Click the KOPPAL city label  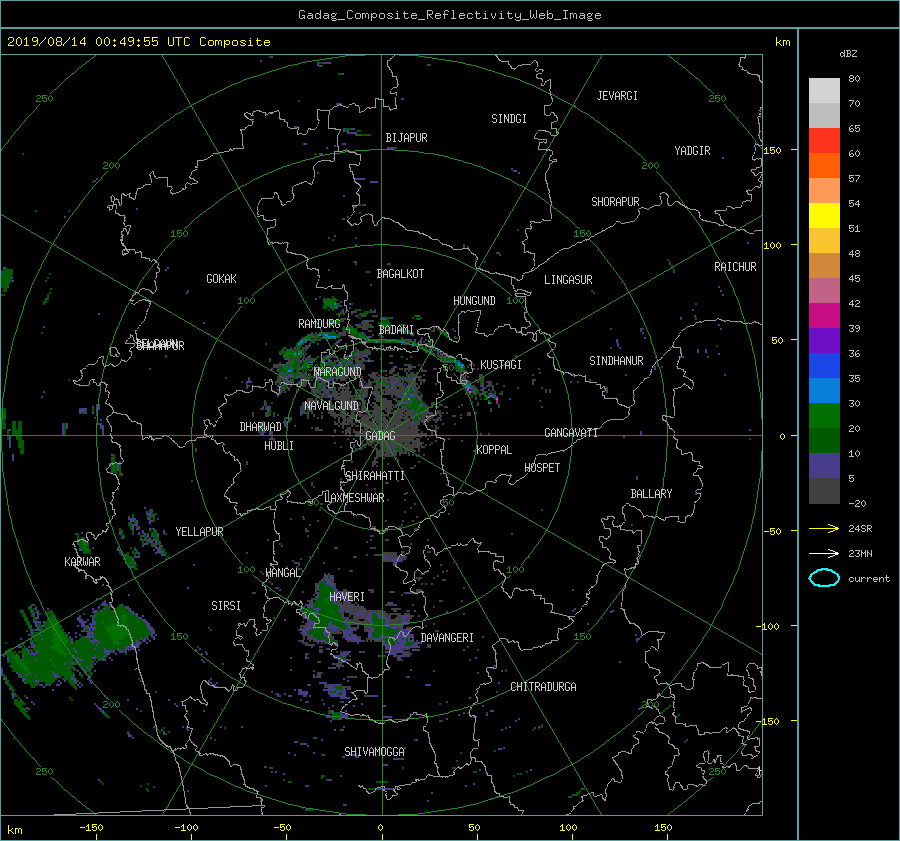coord(494,450)
